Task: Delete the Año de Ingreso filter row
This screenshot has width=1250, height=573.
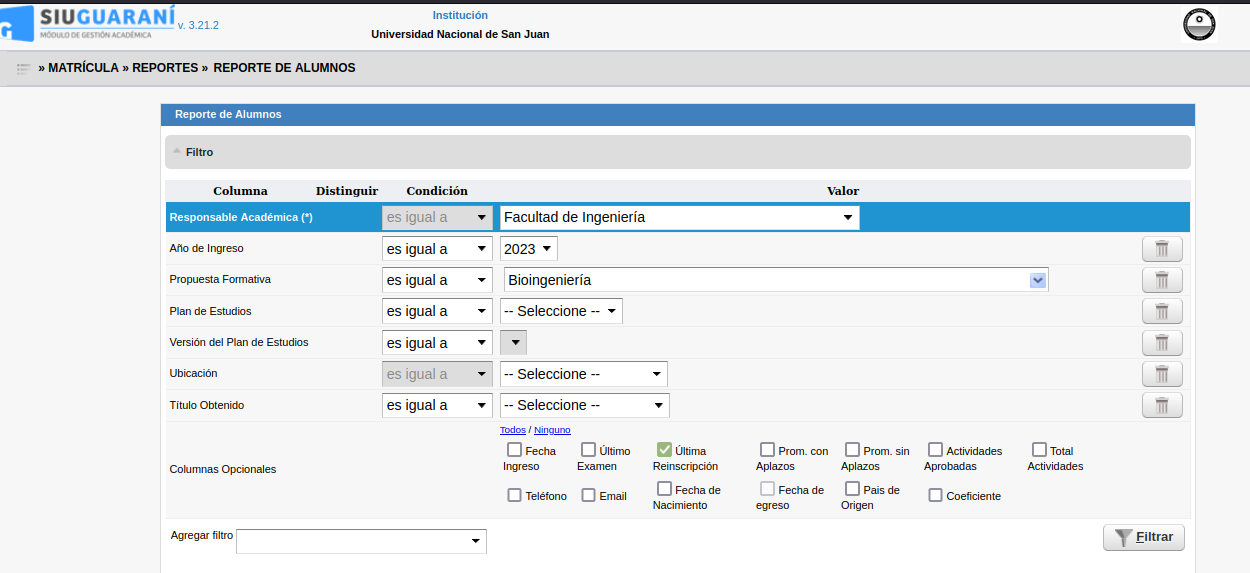Action: 1161,249
